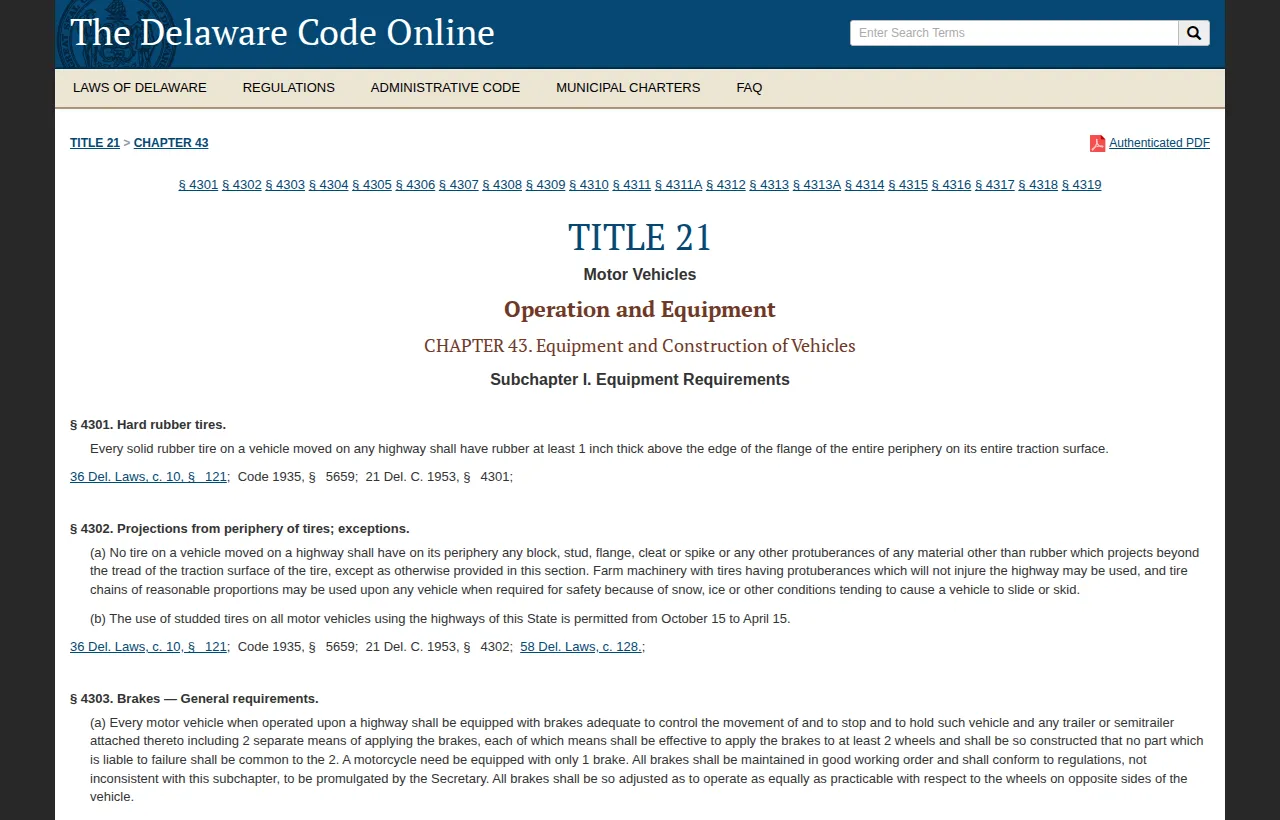Screen dimensions: 1280x820
Task: Click inside the search terms input field
Action: [1014, 32]
